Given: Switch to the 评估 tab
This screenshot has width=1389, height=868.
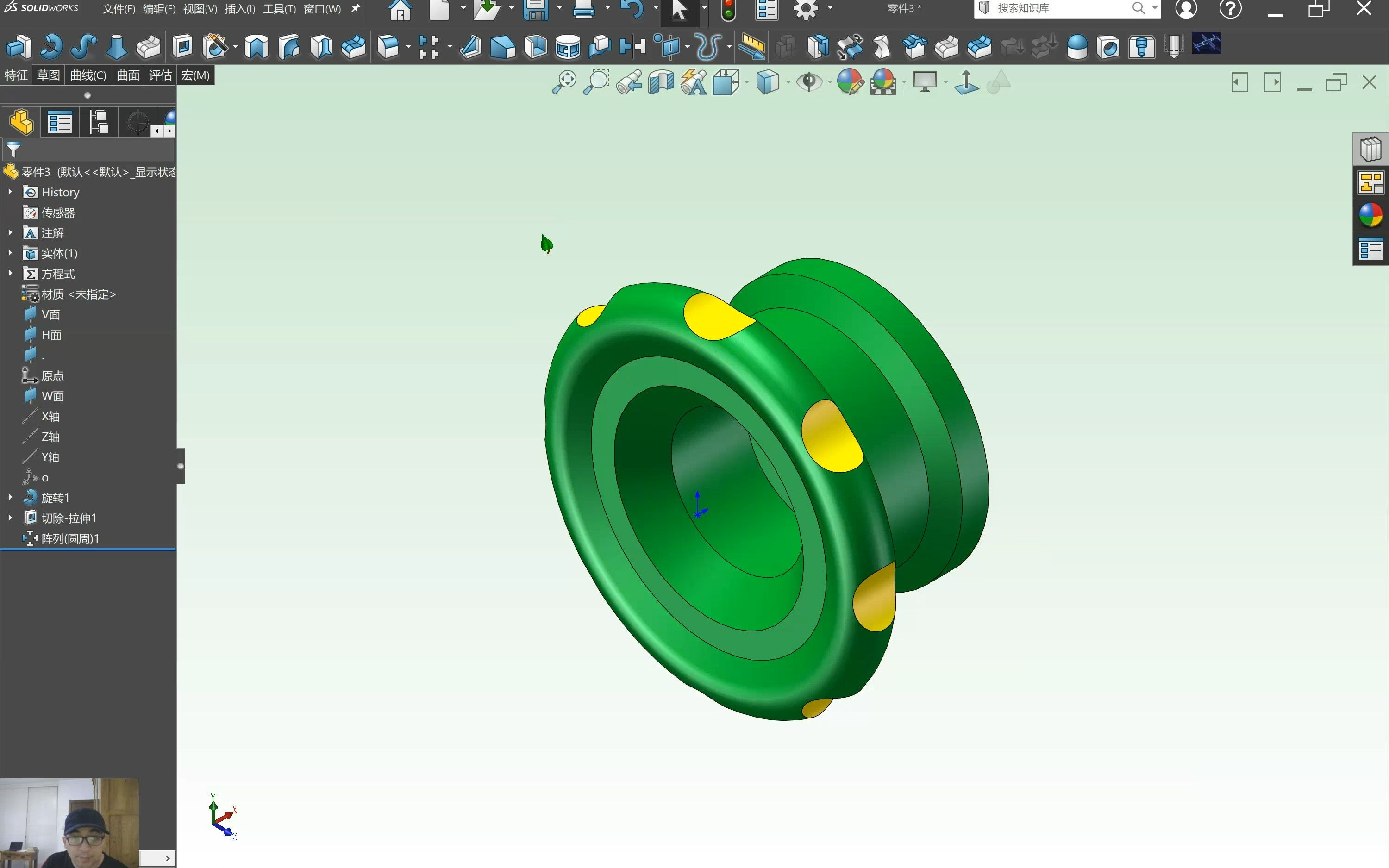Looking at the screenshot, I should (160, 75).
